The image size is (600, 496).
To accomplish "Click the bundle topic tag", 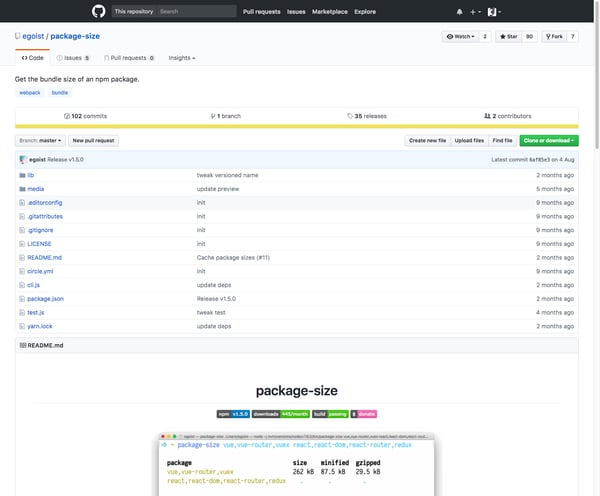I will [60, 93].
